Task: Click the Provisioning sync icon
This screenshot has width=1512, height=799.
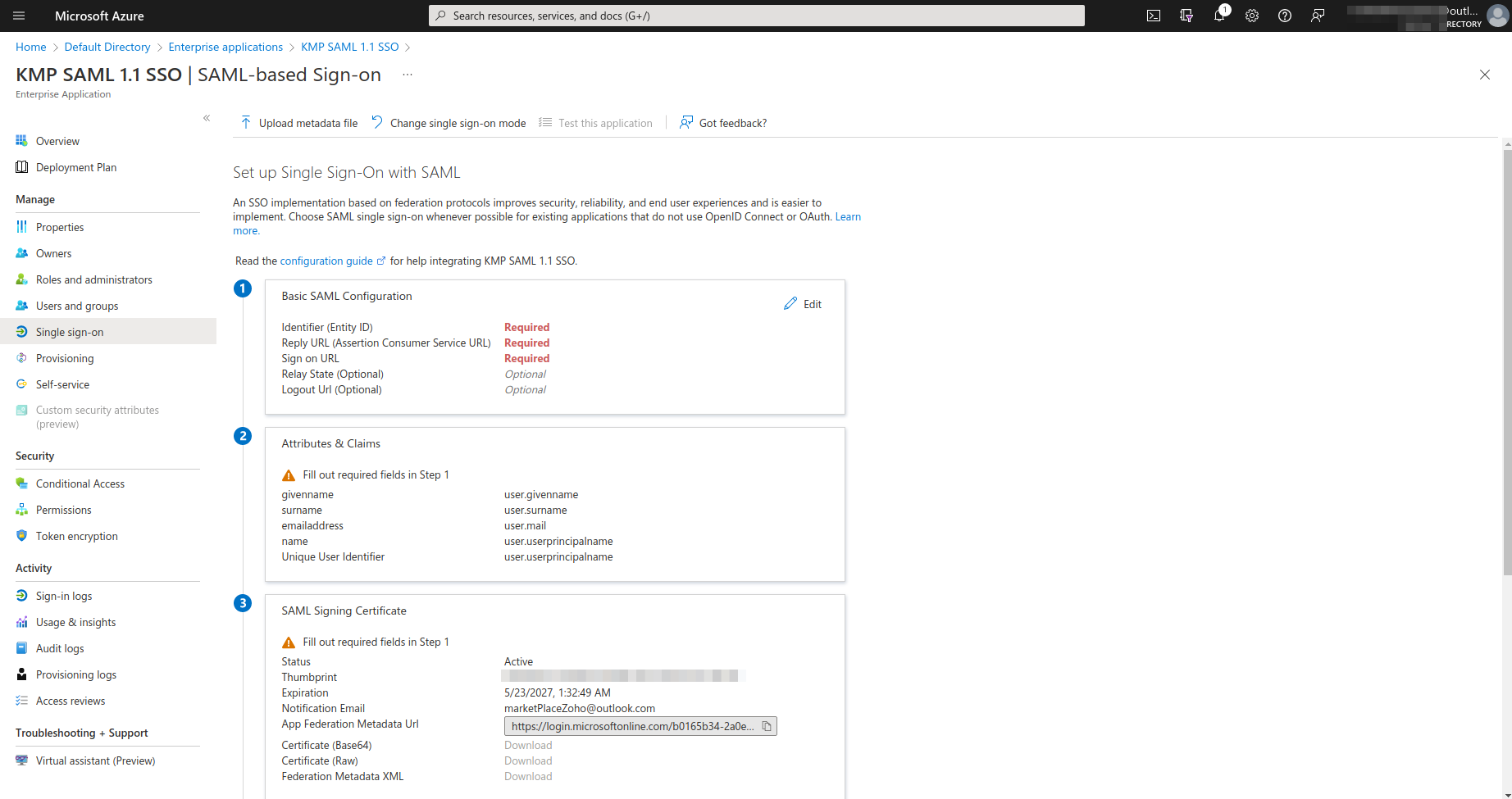Action: coord(22,358)
